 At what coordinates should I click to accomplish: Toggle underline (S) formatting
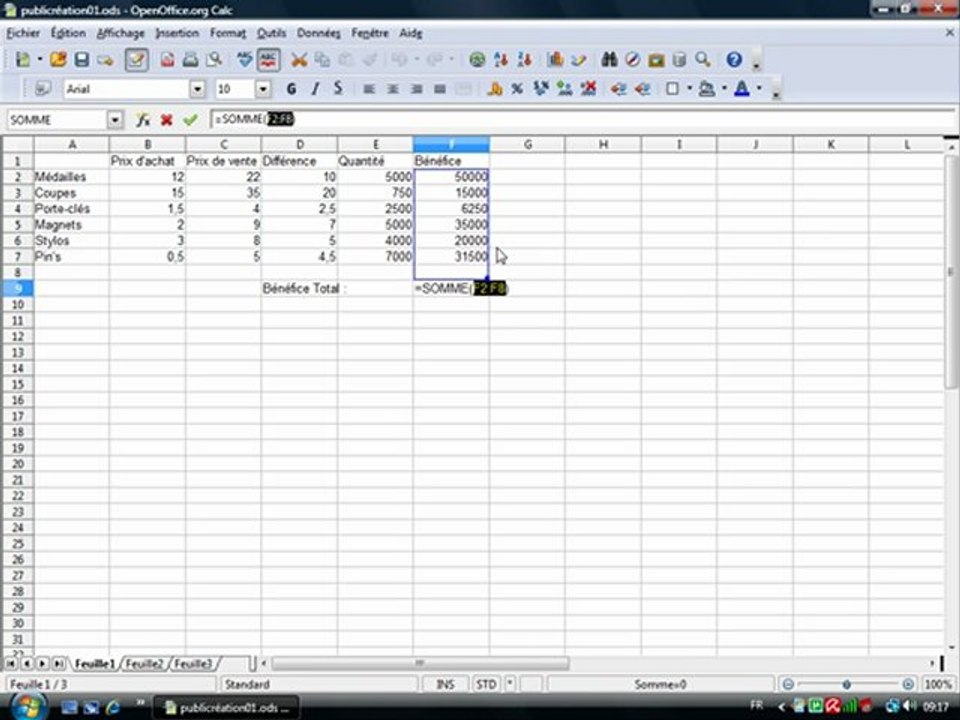coord(338,89)
